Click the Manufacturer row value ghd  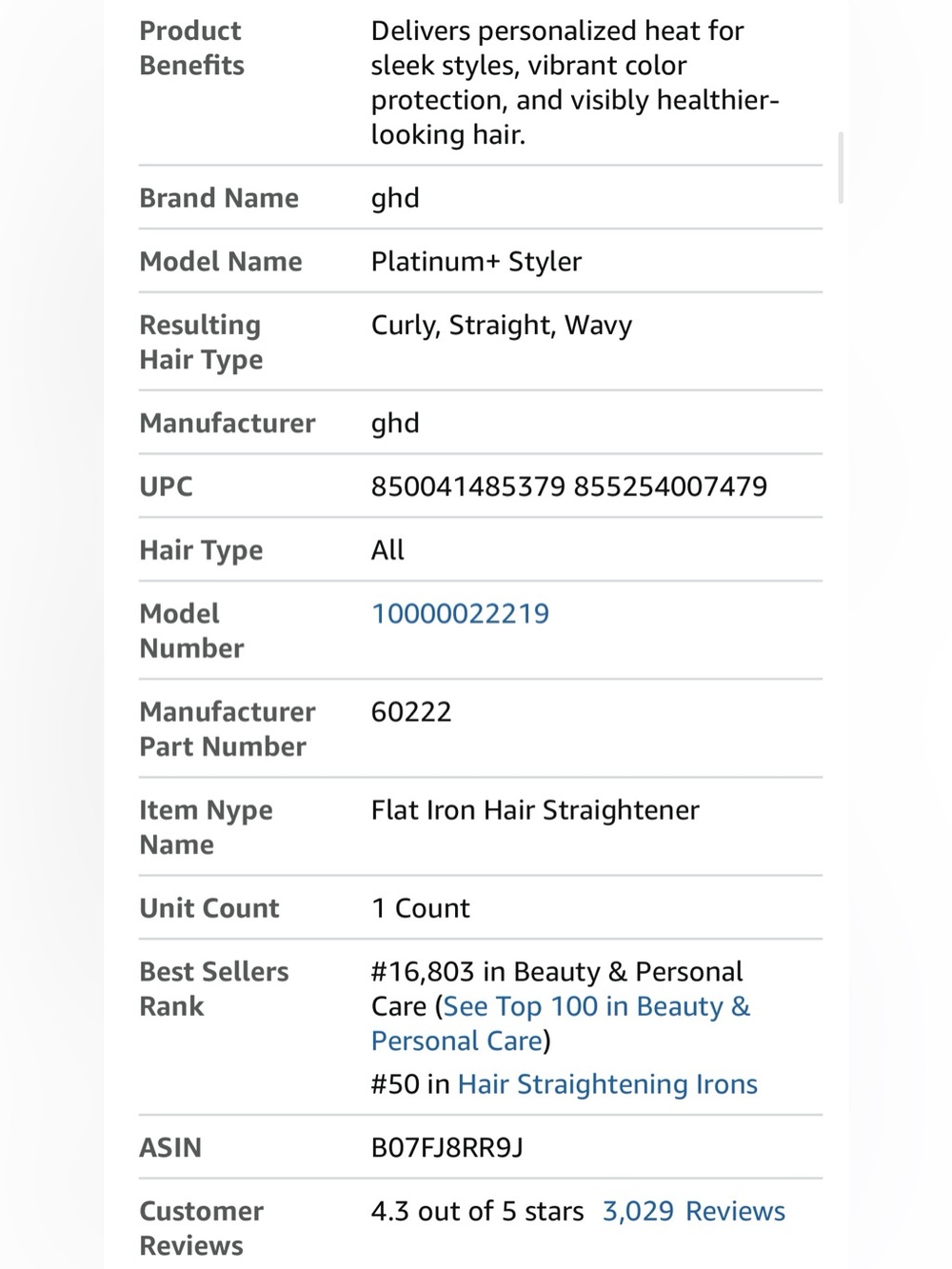(x=395, y=424)
